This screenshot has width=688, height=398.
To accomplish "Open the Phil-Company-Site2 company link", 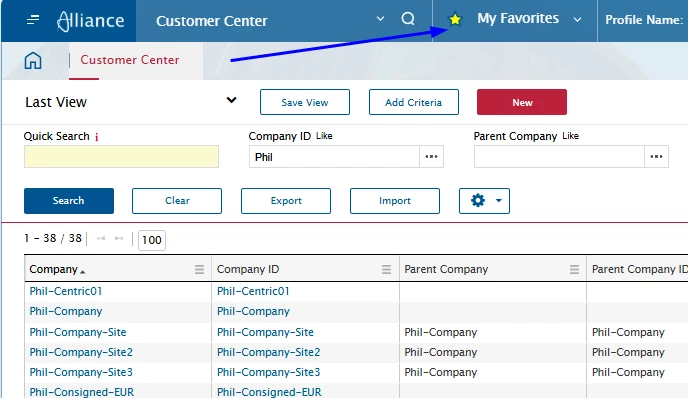I will (x=81, y=352).
